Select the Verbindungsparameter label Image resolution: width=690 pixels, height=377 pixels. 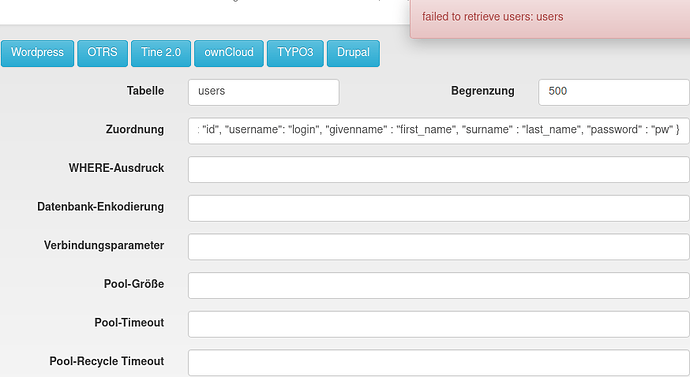pyautogui.click(x=104, y=245)
